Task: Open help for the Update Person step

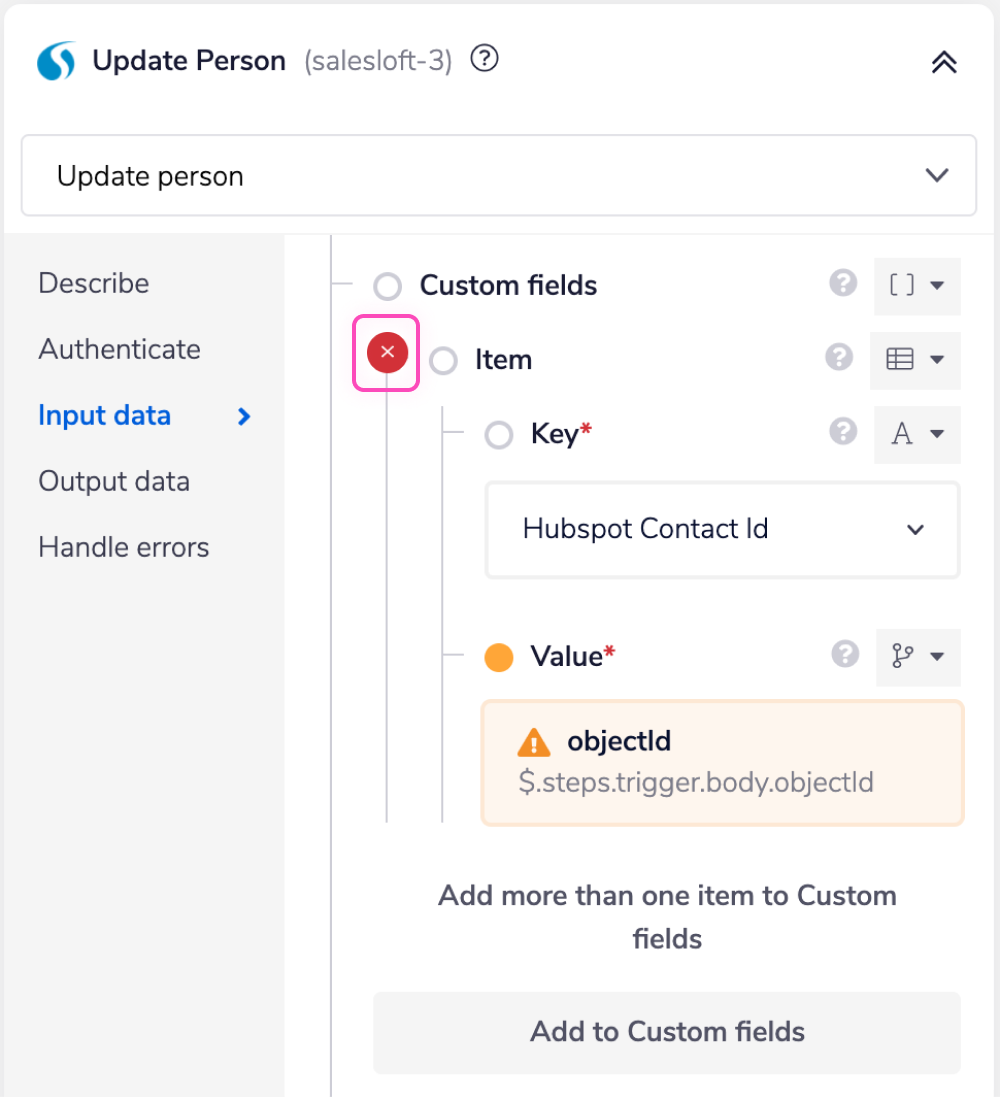Action: point(484,59)
